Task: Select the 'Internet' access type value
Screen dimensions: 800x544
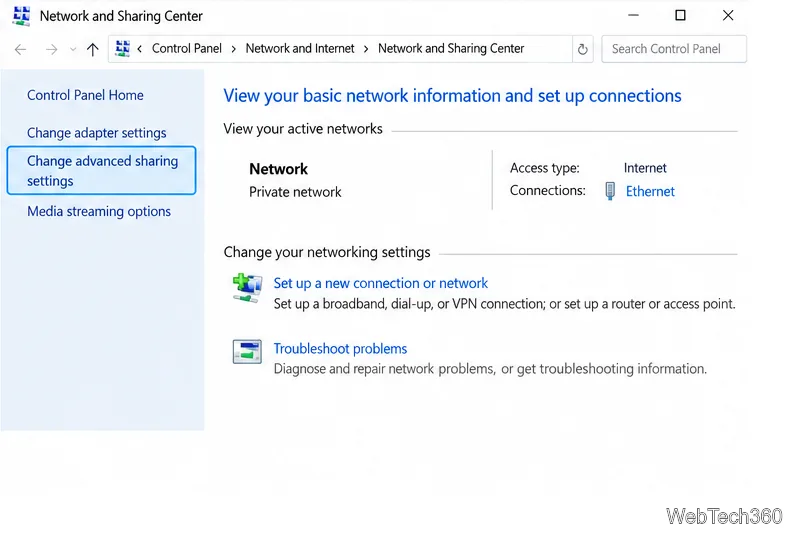Action: click(645, 168)
